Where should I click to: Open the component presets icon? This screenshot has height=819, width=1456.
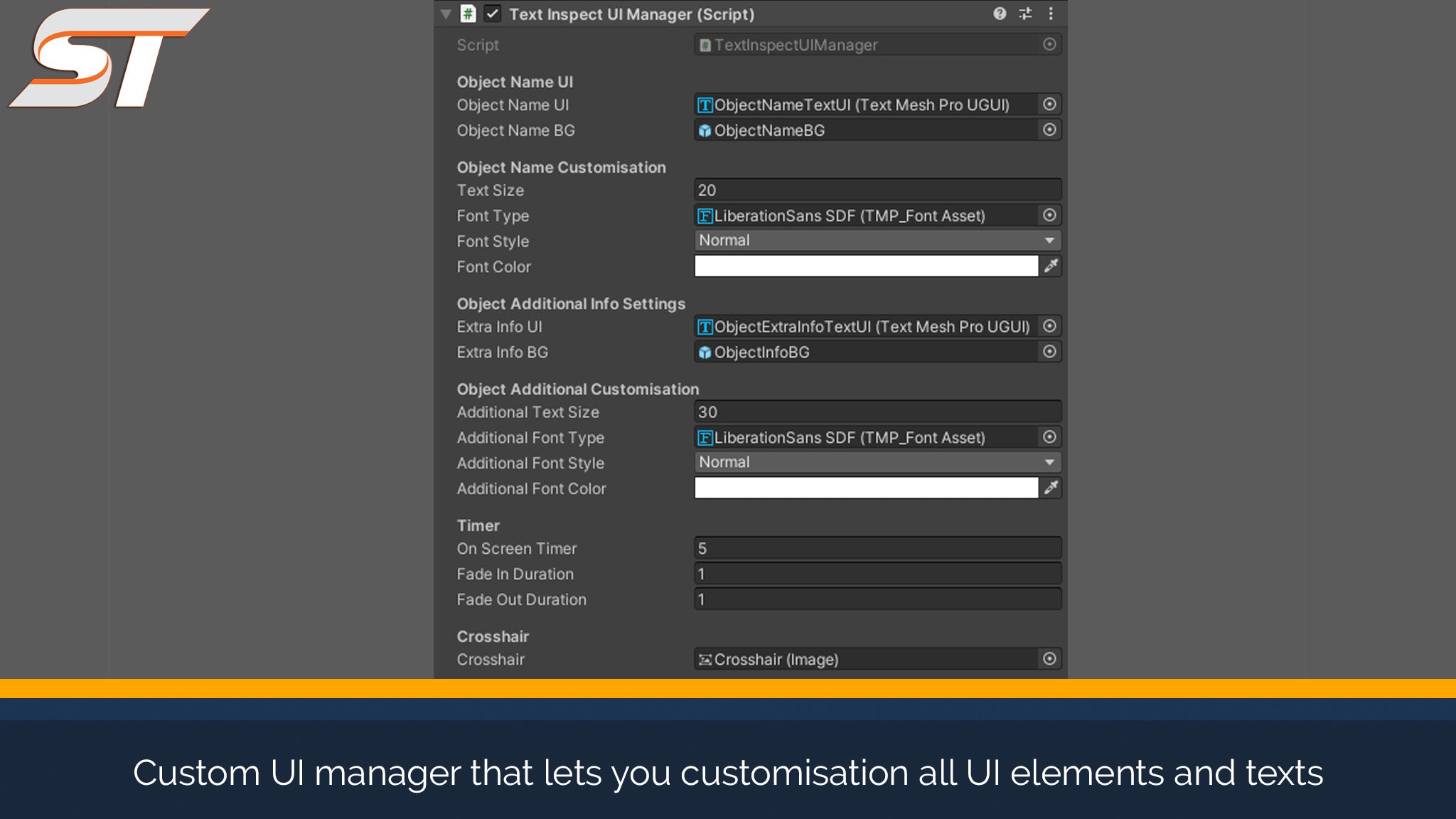pyautogui.click(x=1024, y=14)
